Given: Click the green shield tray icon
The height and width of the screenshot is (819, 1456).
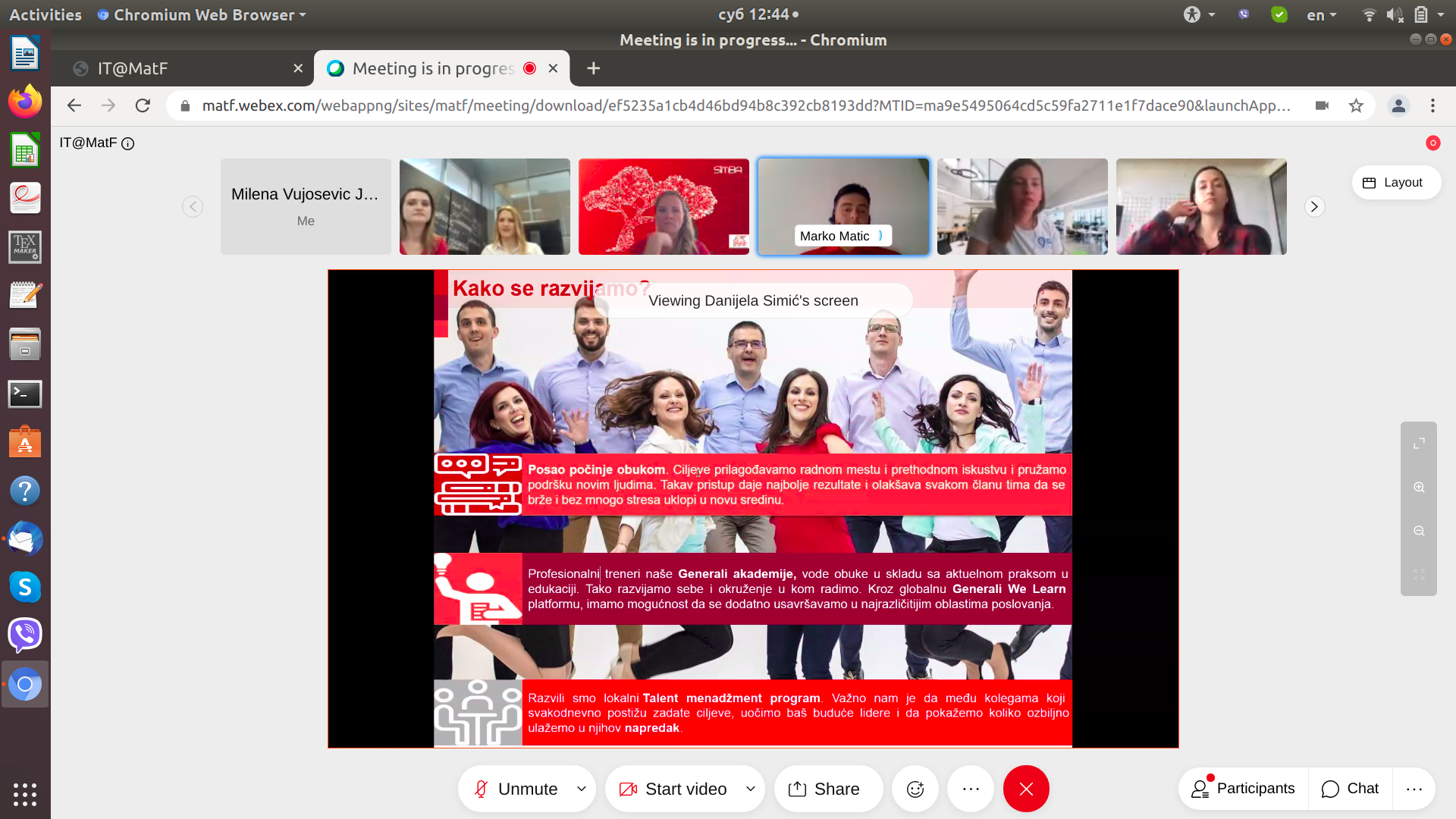Looking at the screenshot, I should point(1279,14).
